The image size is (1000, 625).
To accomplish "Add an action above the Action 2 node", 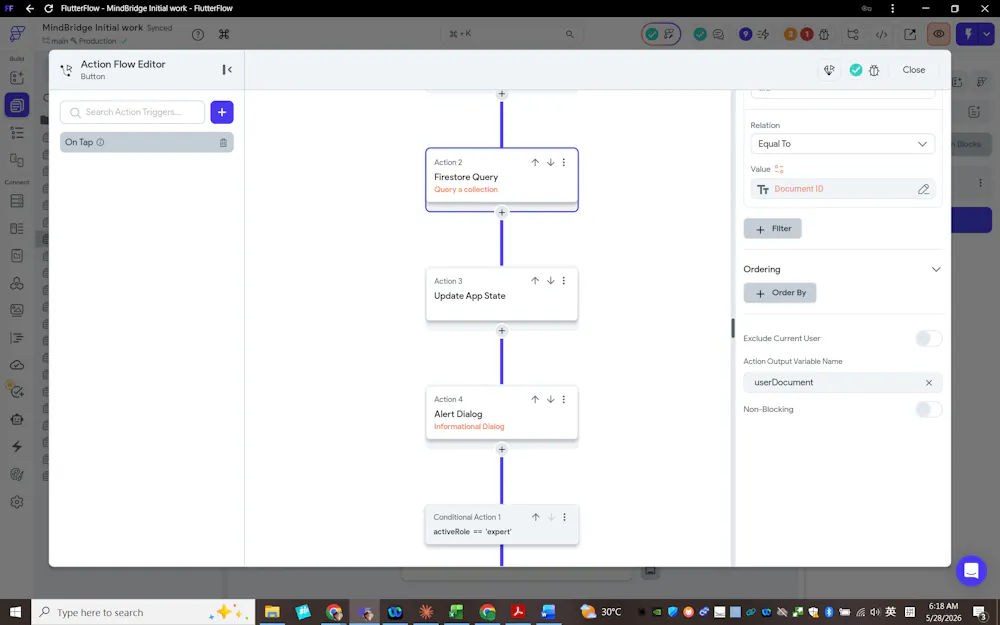I will (x=502, y=94).
